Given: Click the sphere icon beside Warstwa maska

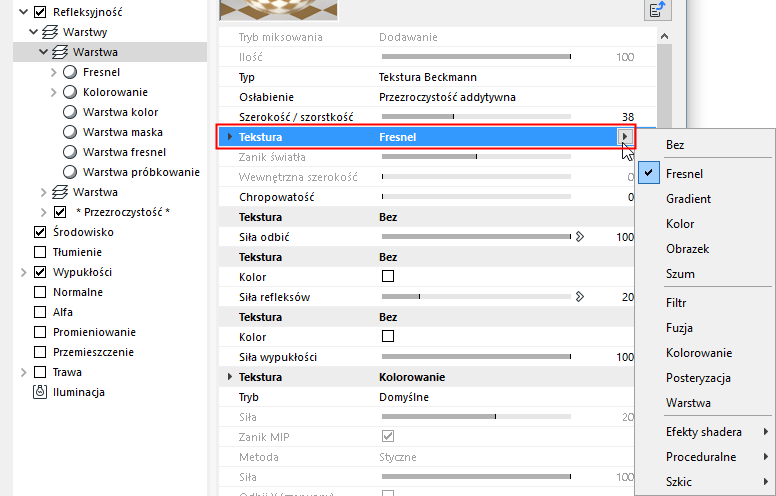Looking at the screenshot, I should [x=70, y=132].
